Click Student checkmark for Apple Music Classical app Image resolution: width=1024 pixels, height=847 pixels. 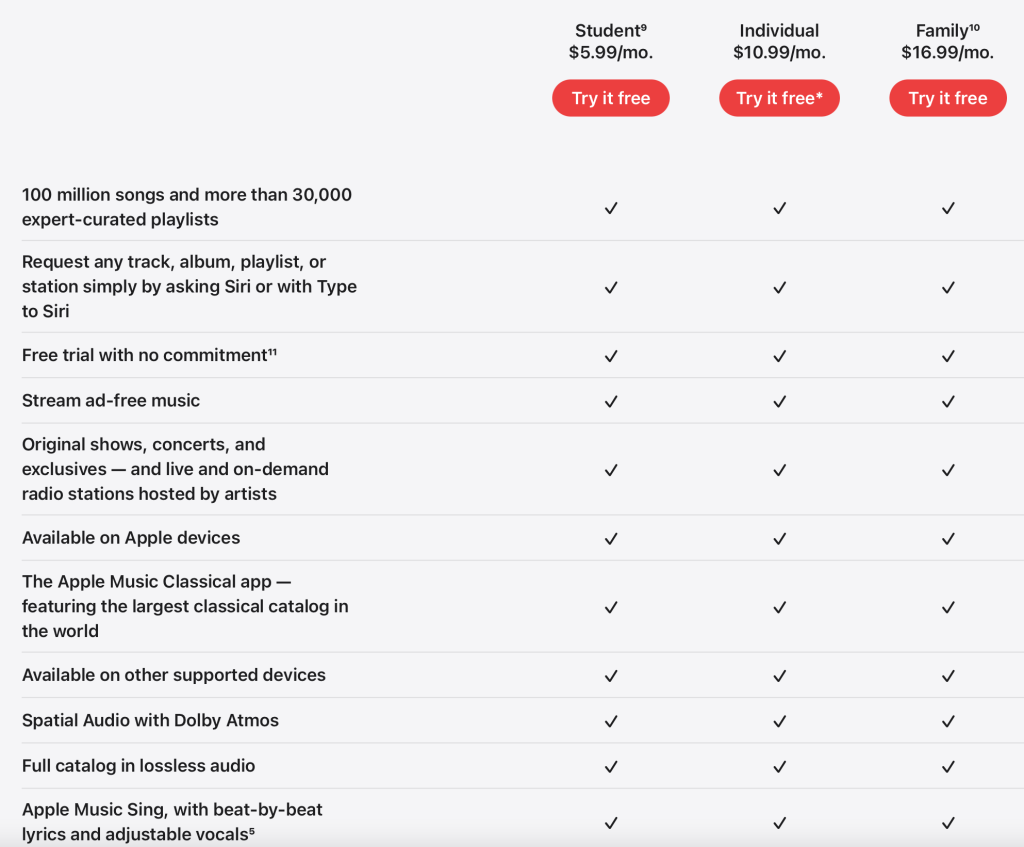(x=611, y=607)
